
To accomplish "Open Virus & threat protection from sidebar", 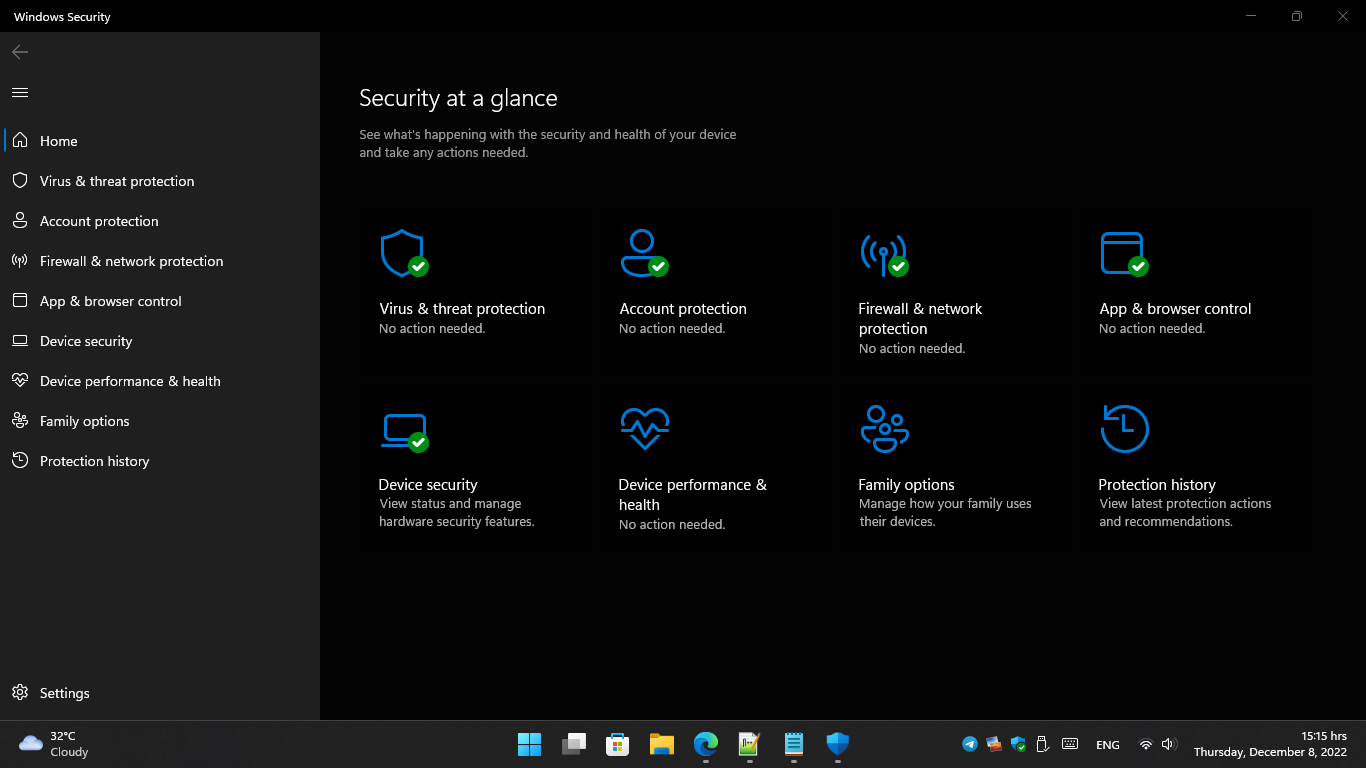I will (160, 181).
